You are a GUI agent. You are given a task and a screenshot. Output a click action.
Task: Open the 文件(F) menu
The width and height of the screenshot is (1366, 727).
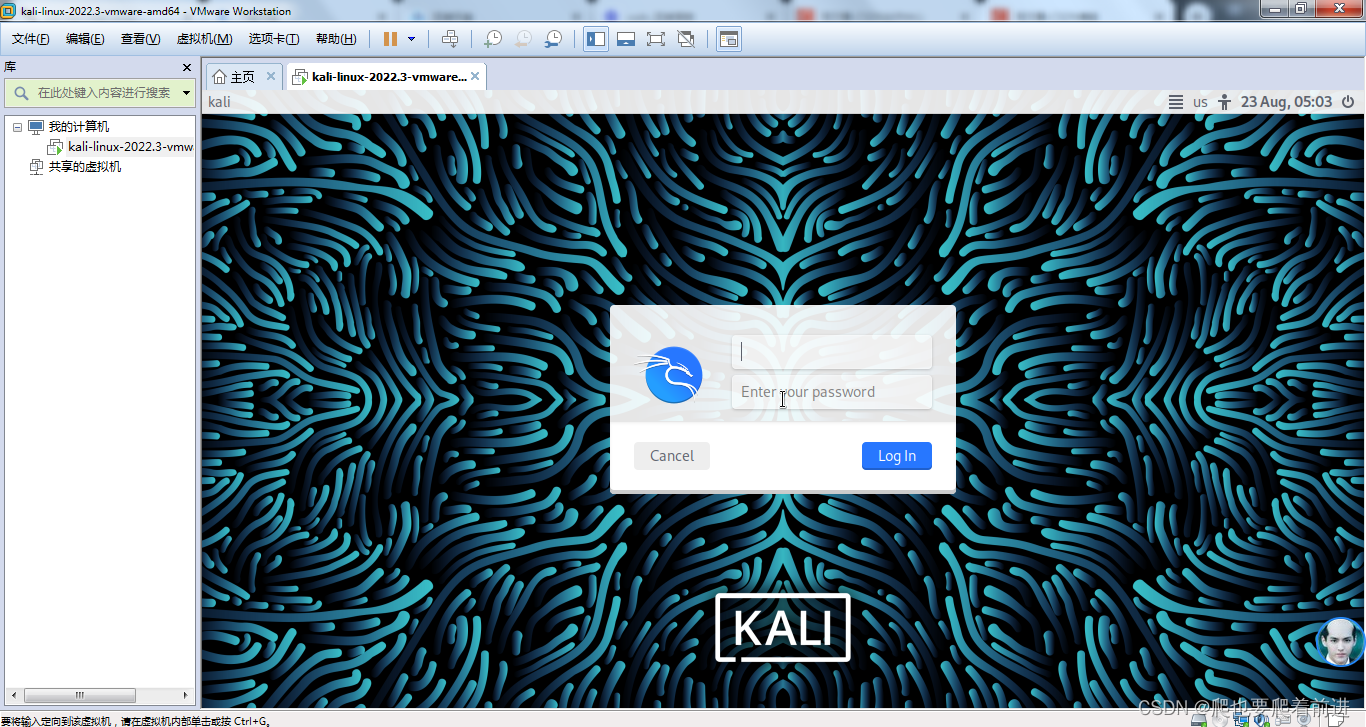click(31, 39)
